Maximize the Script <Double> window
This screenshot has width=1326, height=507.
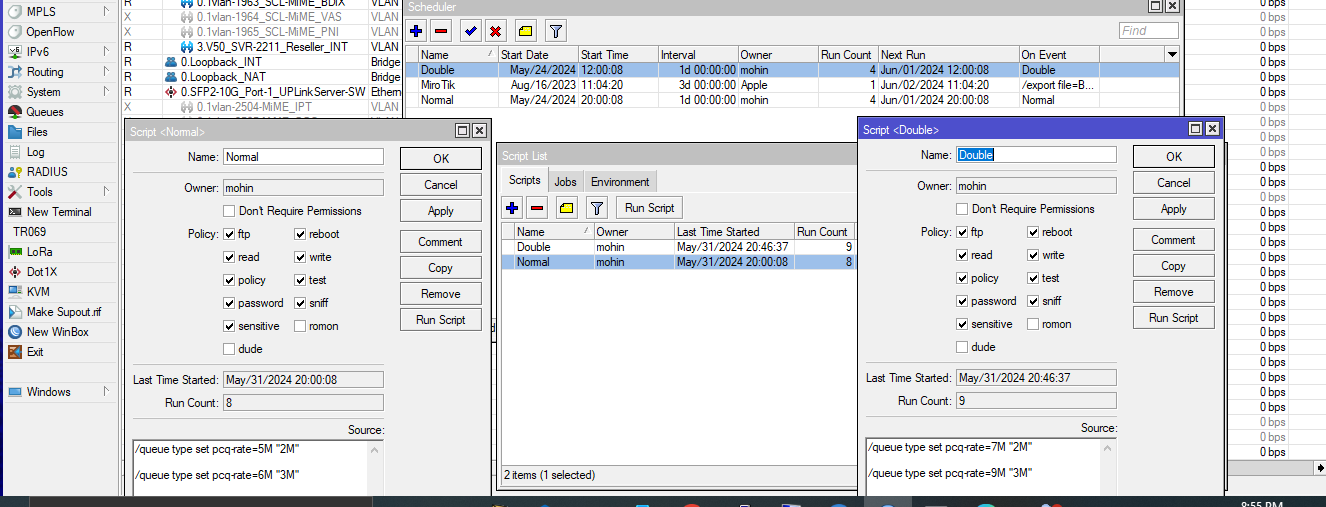(1195, 129)
